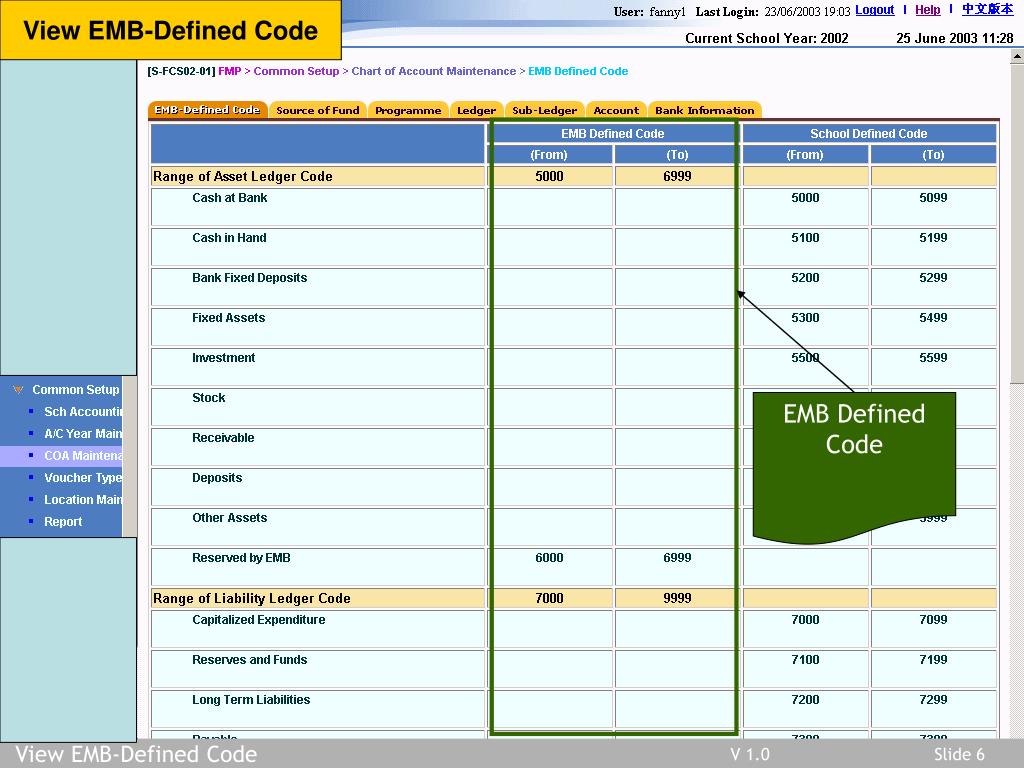Open COA Maintenance in the sidebar
1024x768 pixels.
pyautogui.click(x=82, y=456)
